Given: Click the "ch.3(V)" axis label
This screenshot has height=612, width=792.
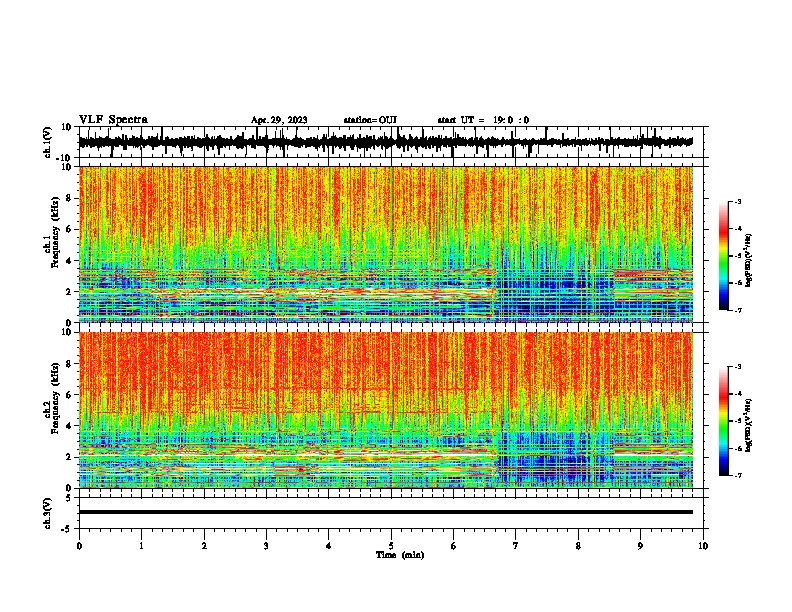Looking at the screenshot, I should [48, 513].
